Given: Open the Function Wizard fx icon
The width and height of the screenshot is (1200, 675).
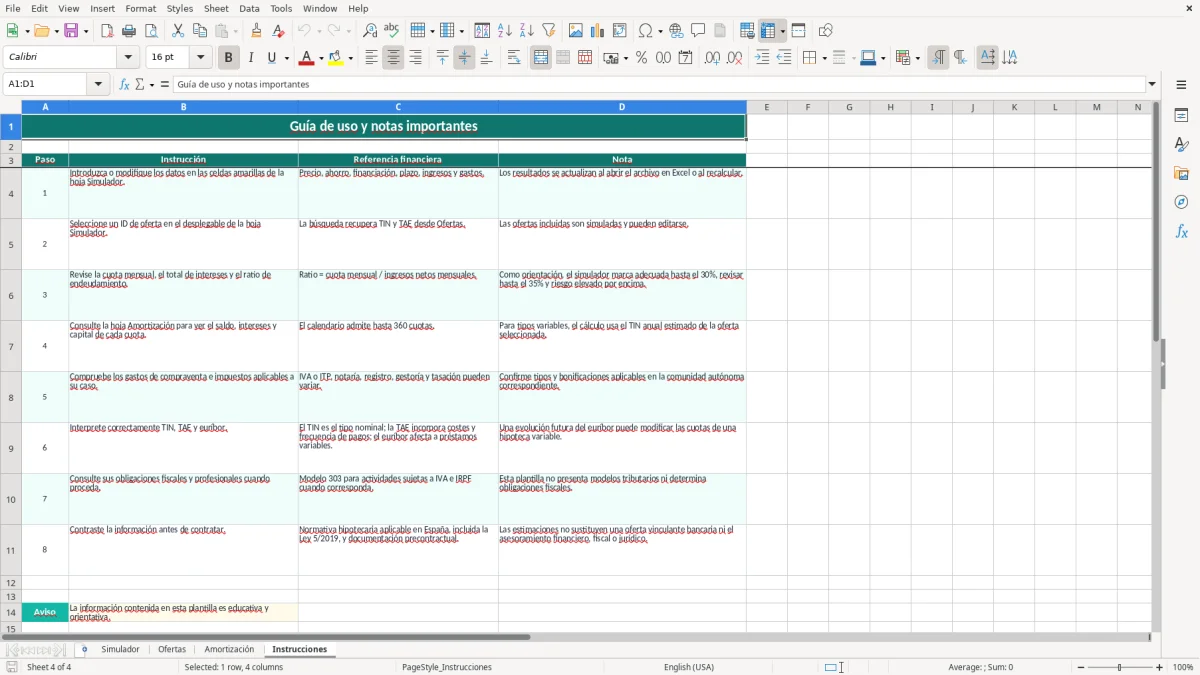Looking at the screenshot, I should click(x=124, y=84).
